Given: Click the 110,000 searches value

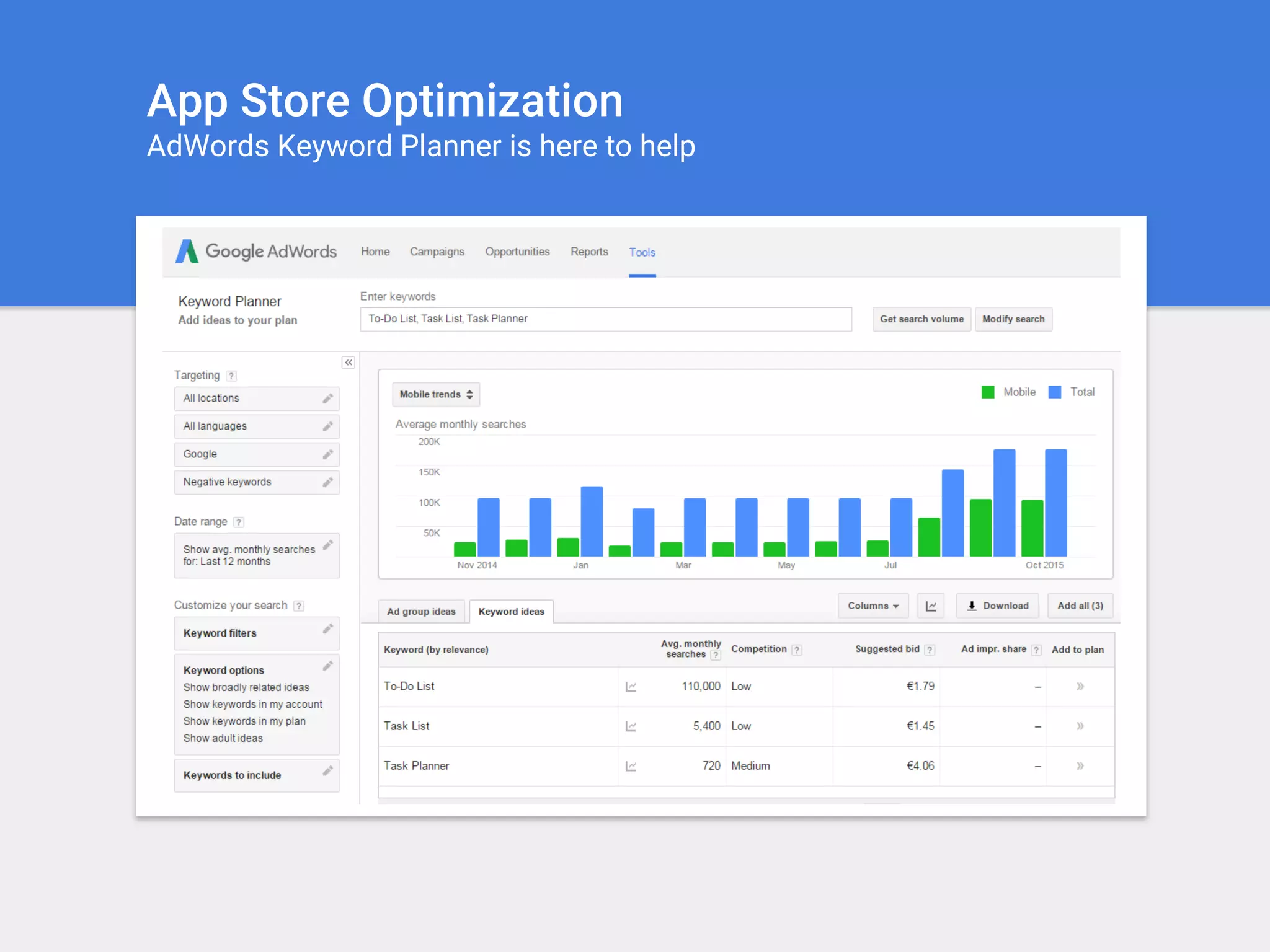Looking at the screenshot, I should tap(701, 686).
